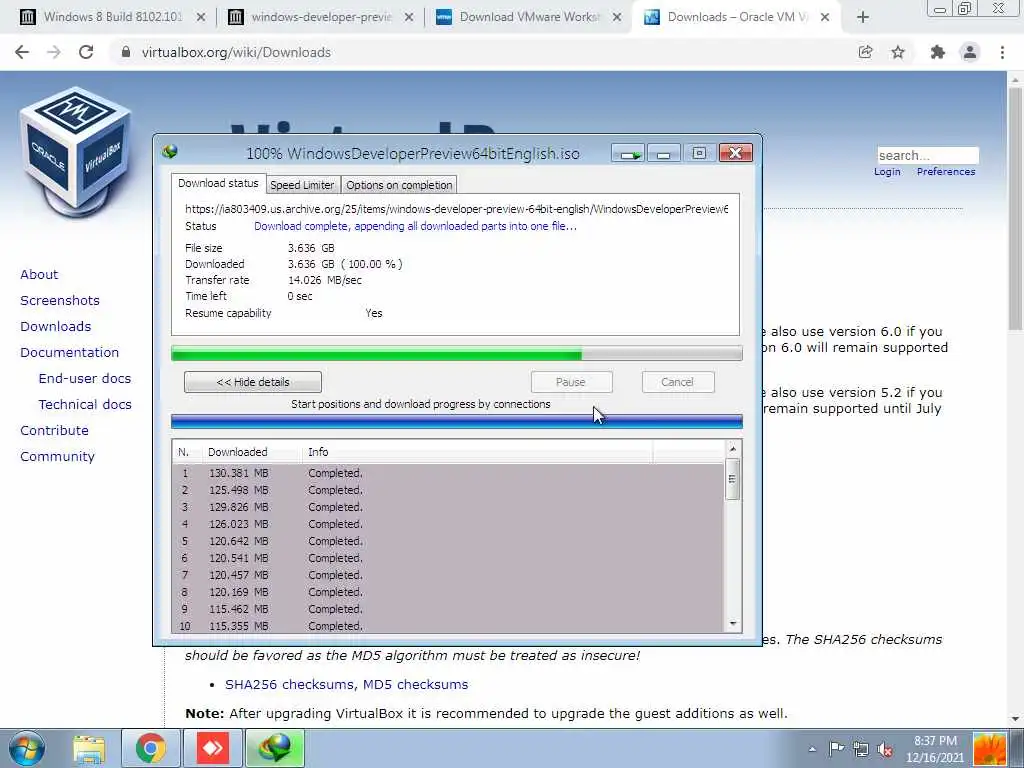Switch to the Speed Limiter tab
The height and width of the screenshot is (768, 1024).
[302, 185]
